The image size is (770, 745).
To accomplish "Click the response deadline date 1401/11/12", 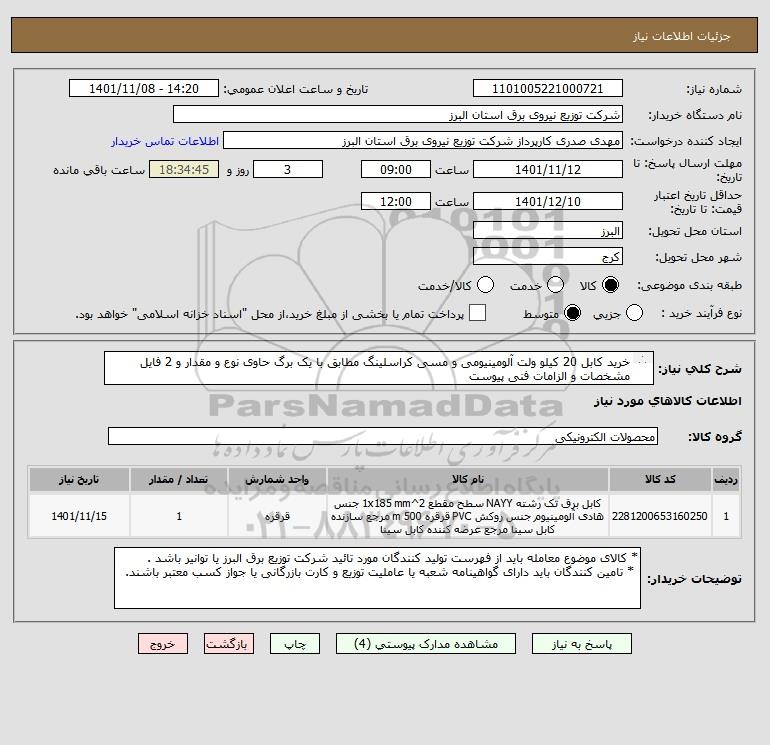I will point(548,169).
